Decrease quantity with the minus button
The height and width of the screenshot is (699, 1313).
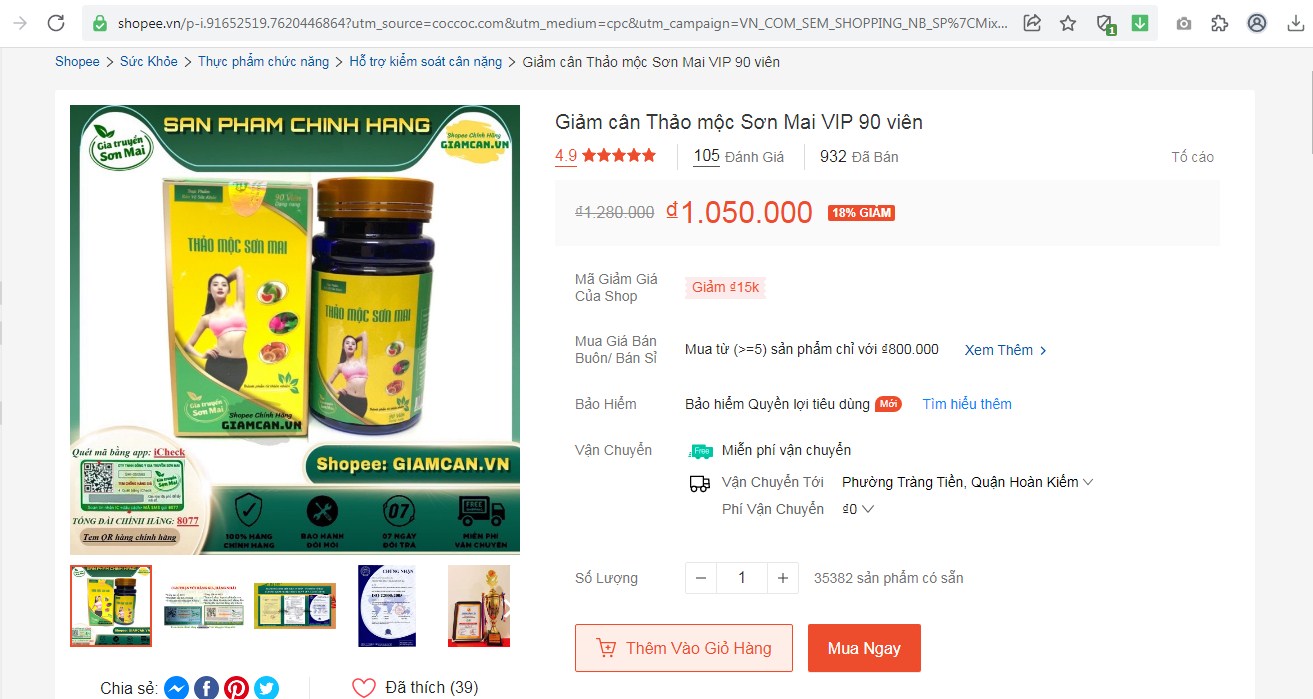701,578
